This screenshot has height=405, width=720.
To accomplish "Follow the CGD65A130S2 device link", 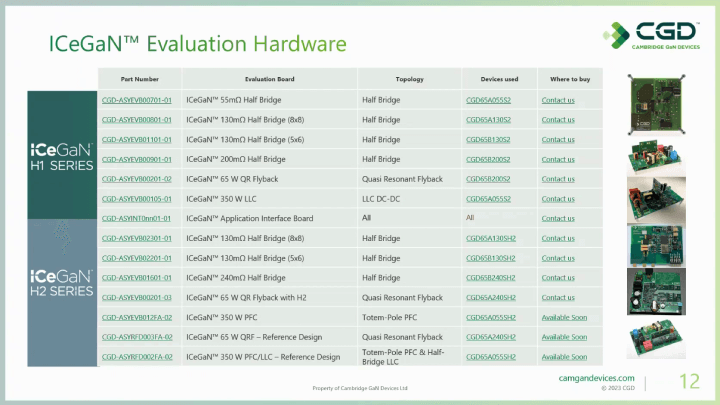I will pos(488,119).
